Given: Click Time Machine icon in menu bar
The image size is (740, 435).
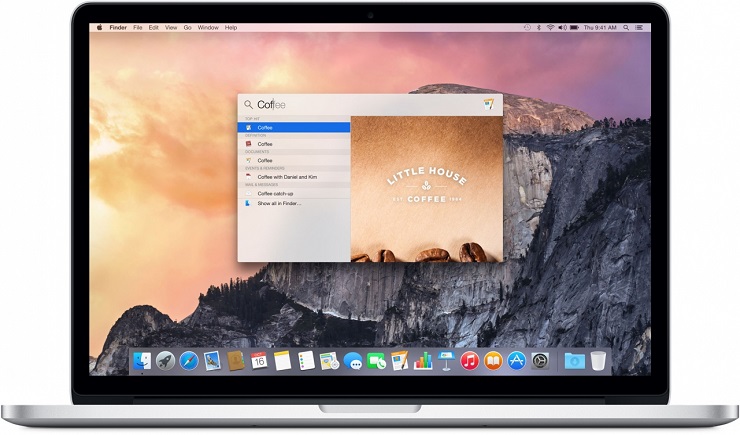Looking at the screenshot, I should coord(527,28).
